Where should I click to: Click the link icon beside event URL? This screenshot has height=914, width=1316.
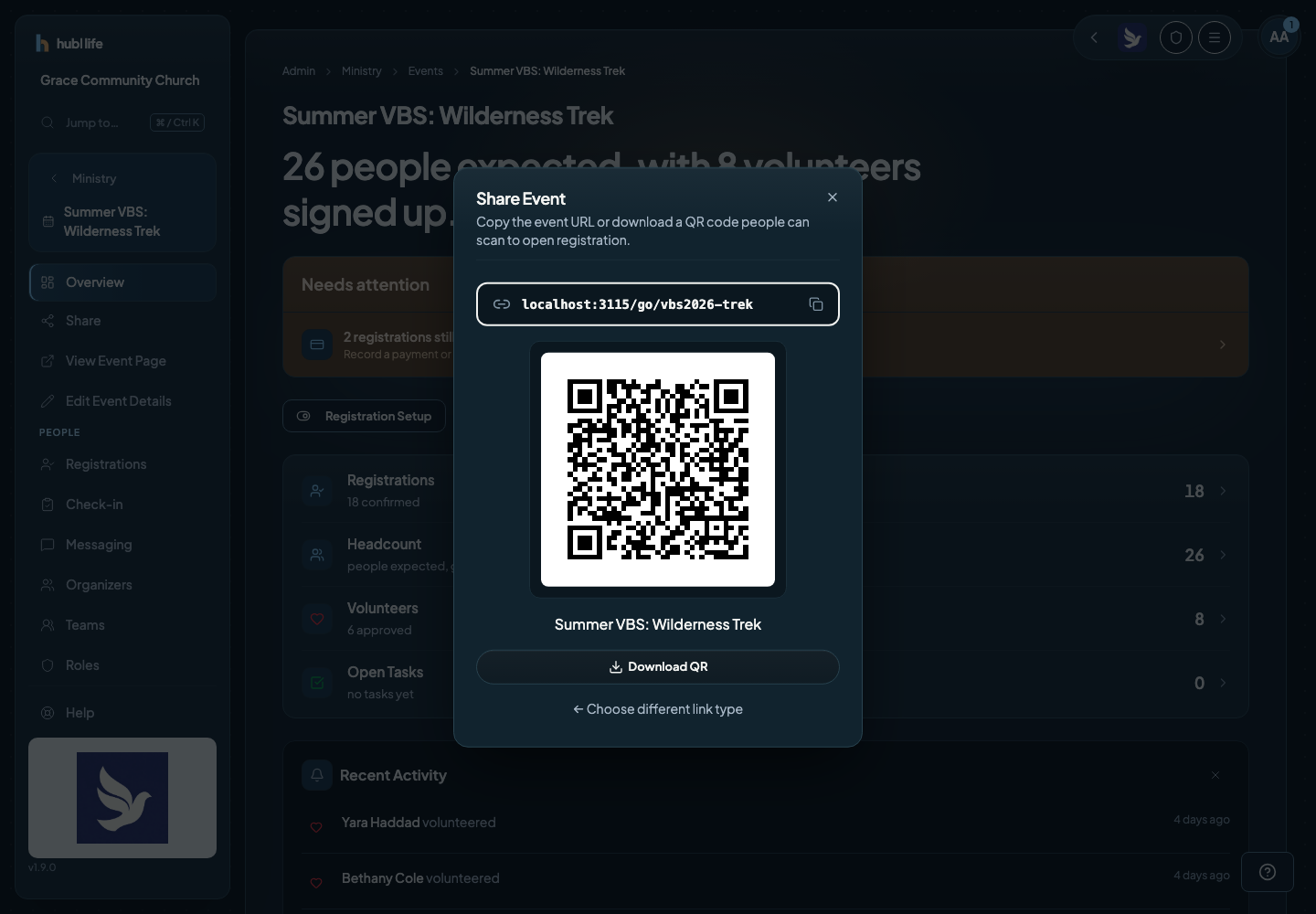point(501,304)
